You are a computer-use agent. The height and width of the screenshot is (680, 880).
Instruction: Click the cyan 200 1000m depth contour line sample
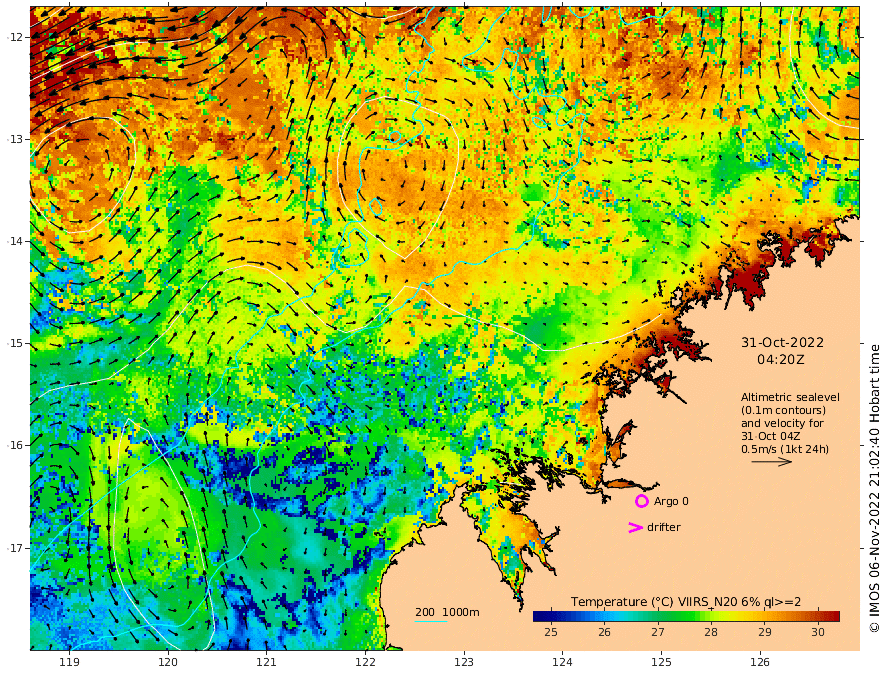point(431,621)
